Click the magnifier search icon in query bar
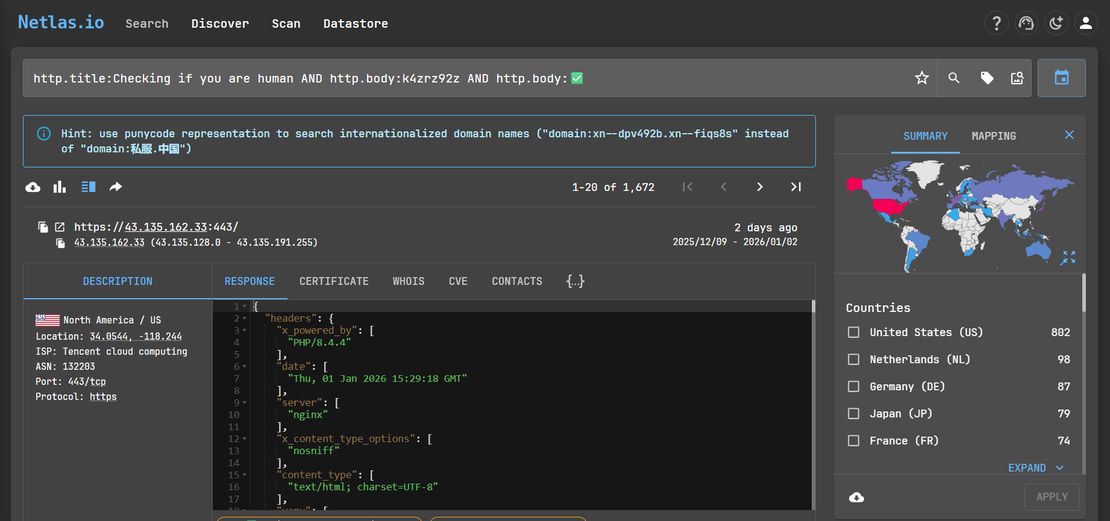 point(954,78)
